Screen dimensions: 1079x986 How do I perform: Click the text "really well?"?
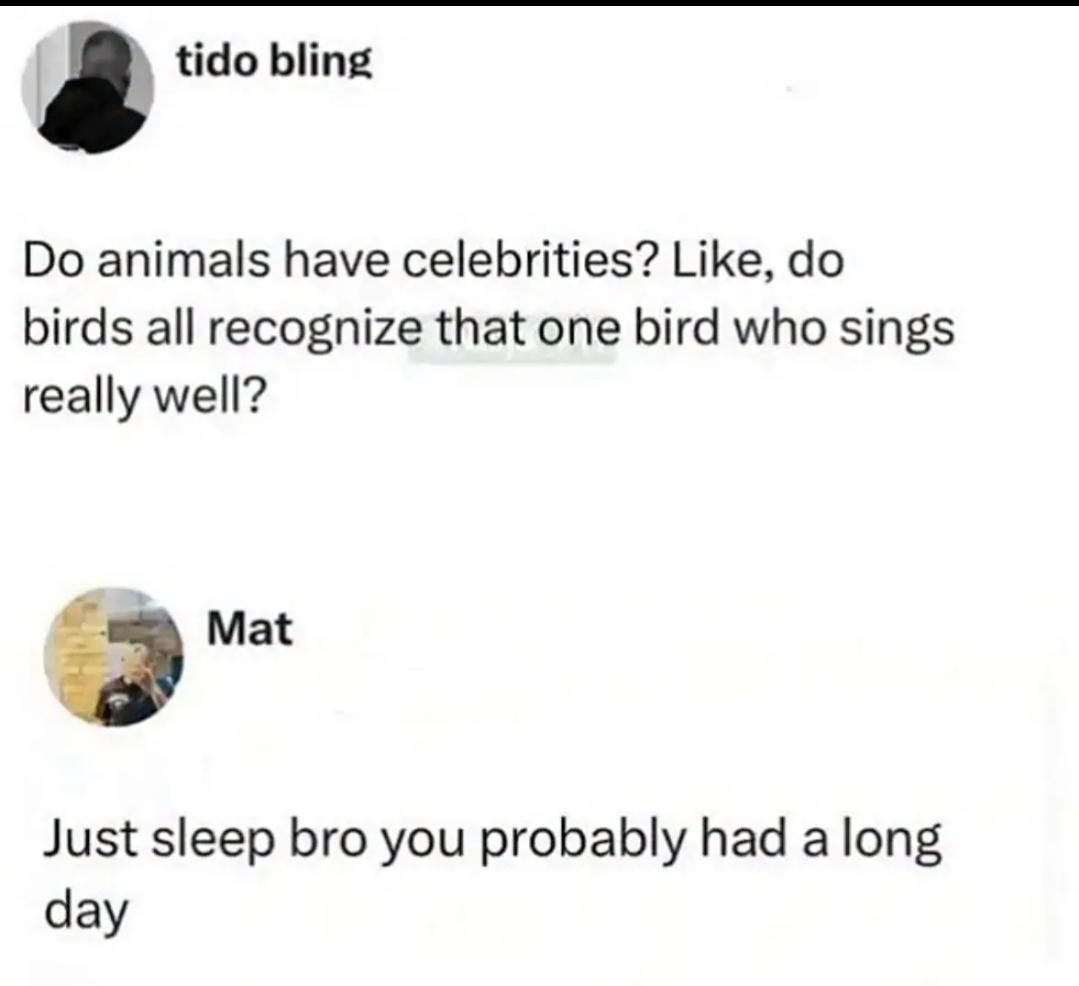point(142,395)
